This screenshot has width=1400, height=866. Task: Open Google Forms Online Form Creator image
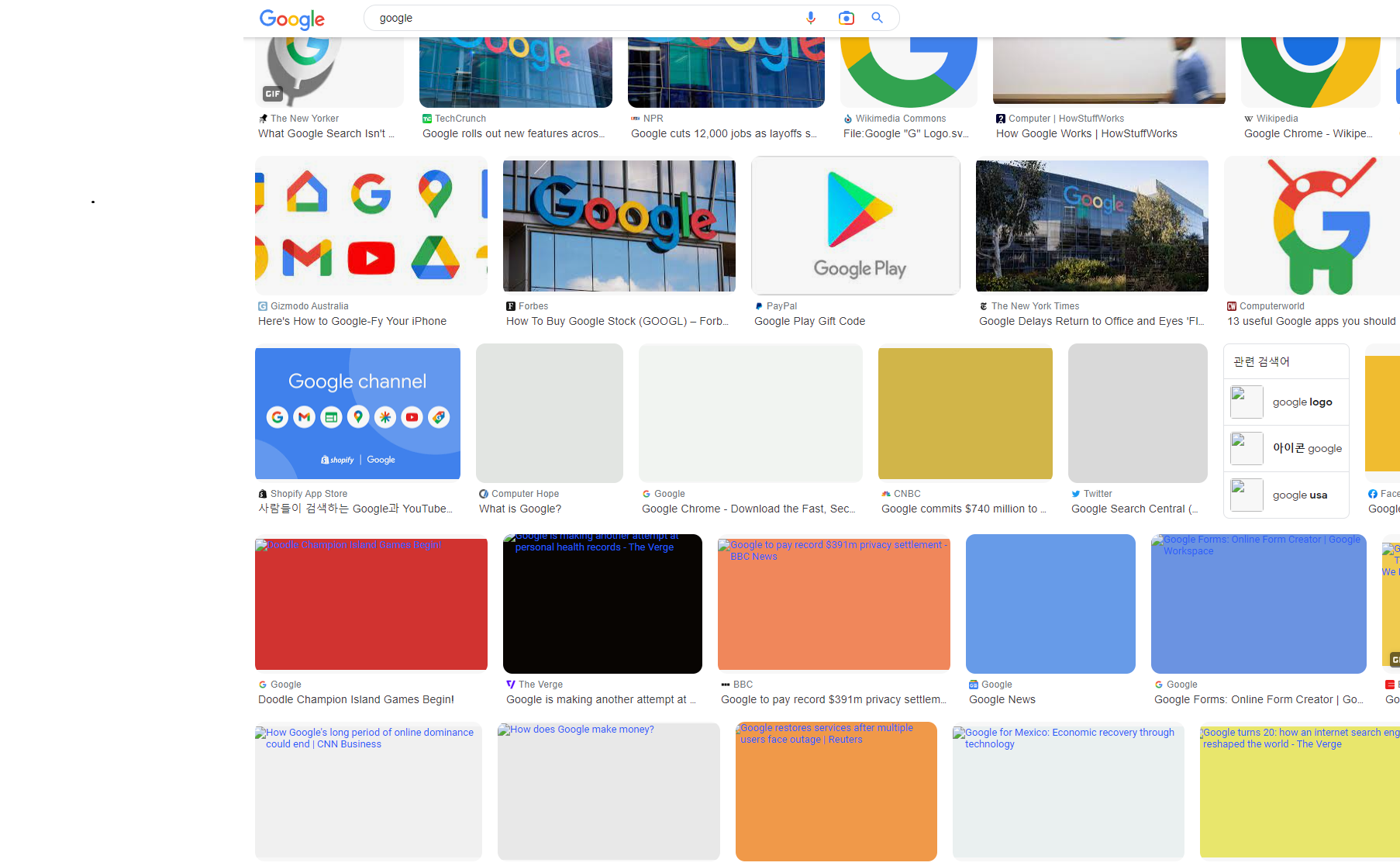tap(1259, 604)
